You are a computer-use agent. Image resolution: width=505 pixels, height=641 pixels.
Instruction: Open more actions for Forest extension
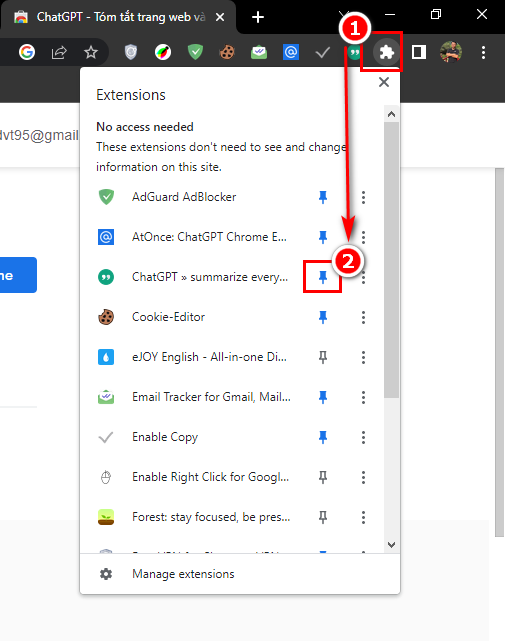pyautogui.click(x=363, y=517)
